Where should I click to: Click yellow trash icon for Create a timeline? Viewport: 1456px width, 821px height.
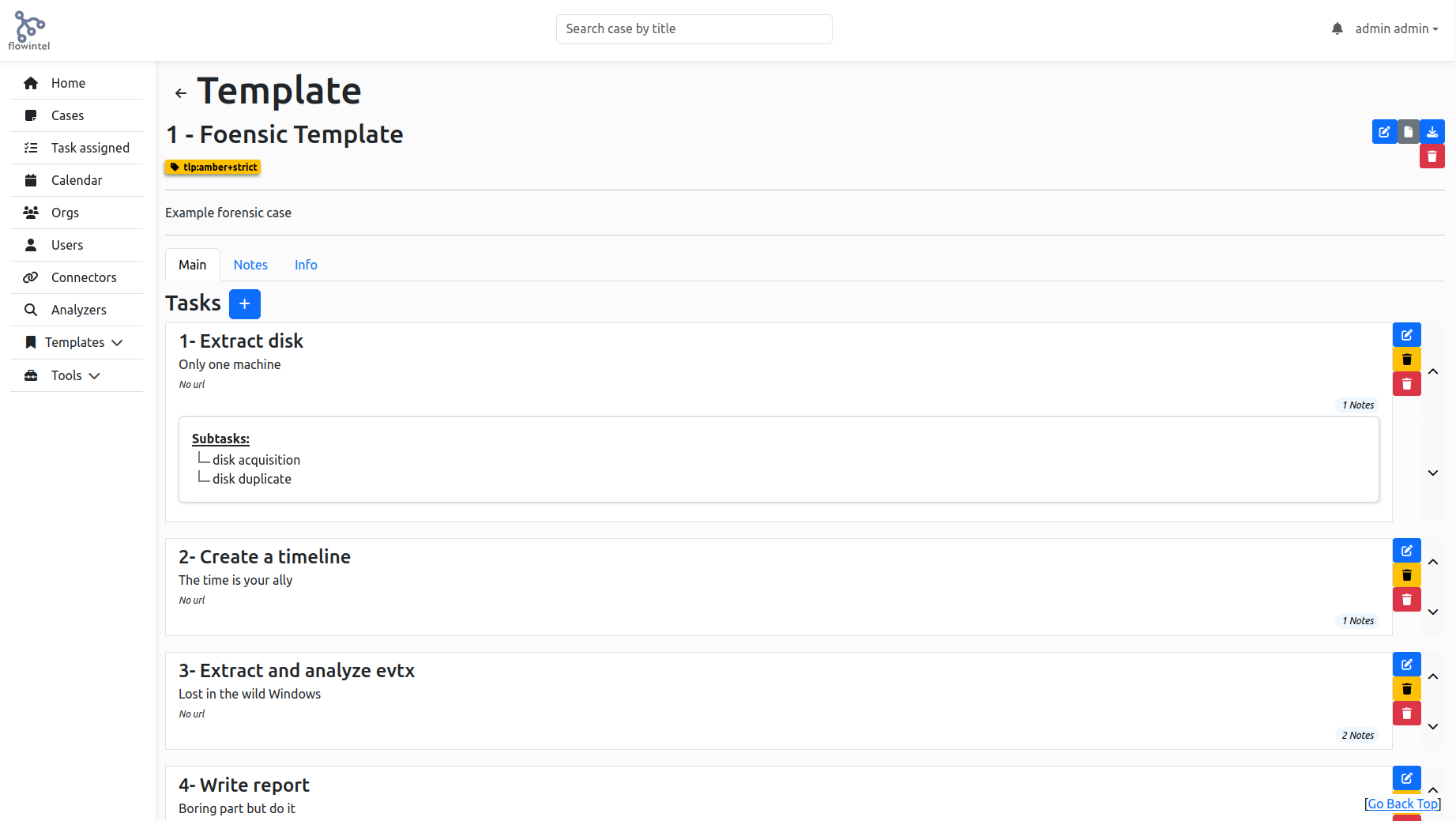click(1407, 575)
